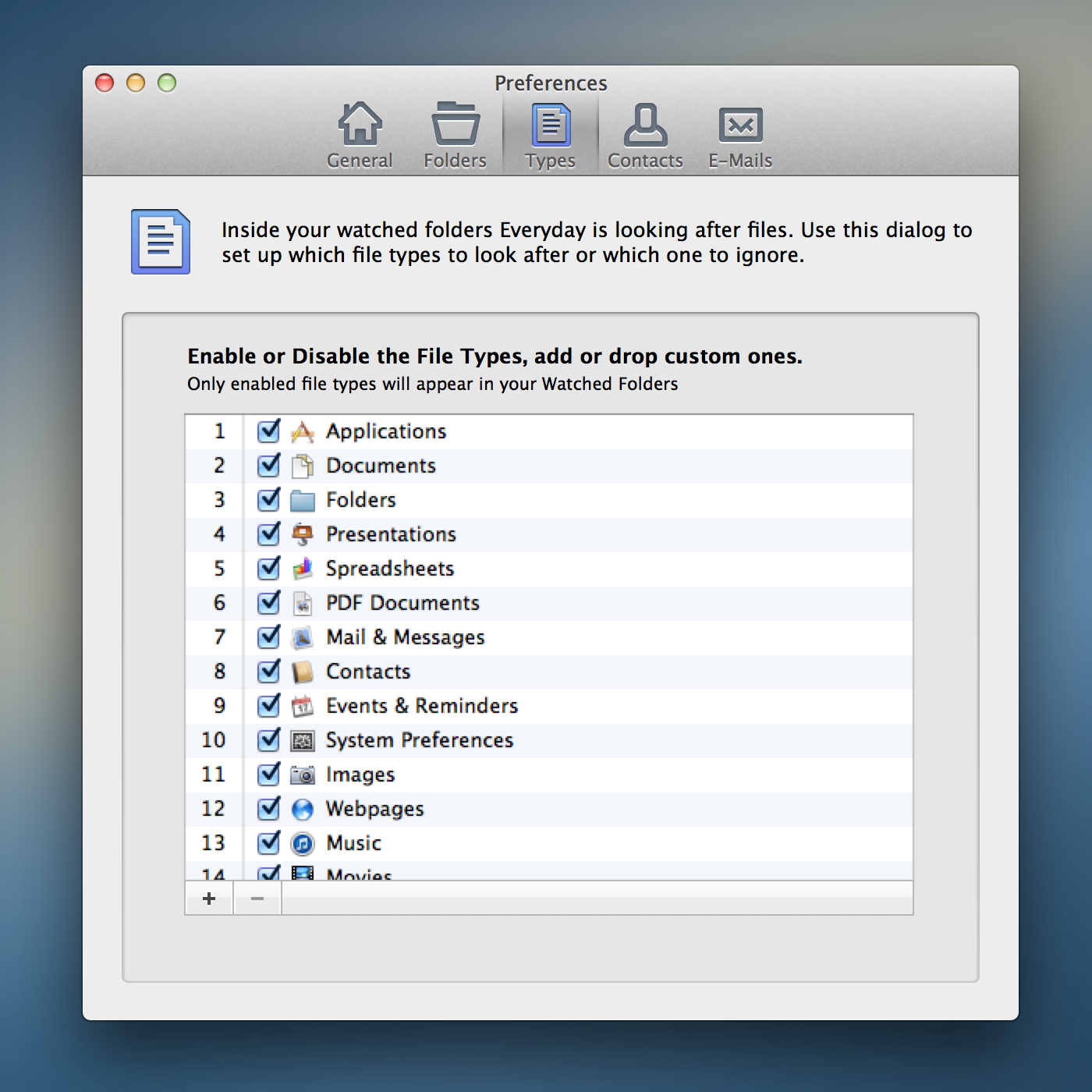Click the scrollbar track beside the list
The image size is (1092, 1092).
(905, 647)
